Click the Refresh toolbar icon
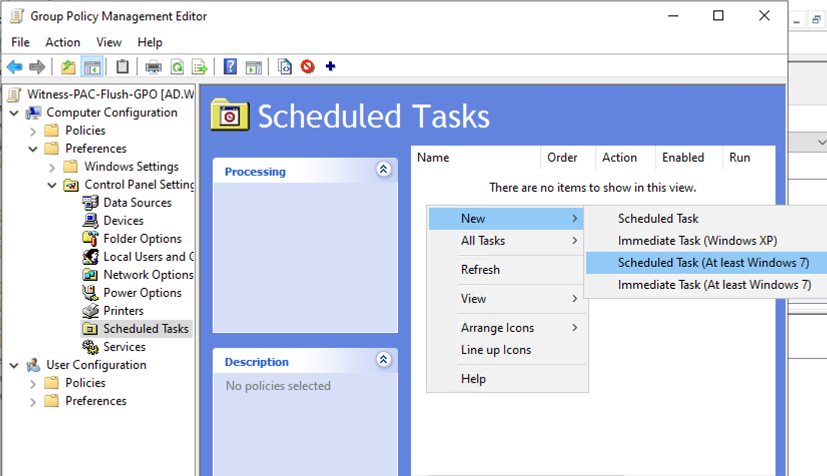827x476 pixels. pos(177,67)
